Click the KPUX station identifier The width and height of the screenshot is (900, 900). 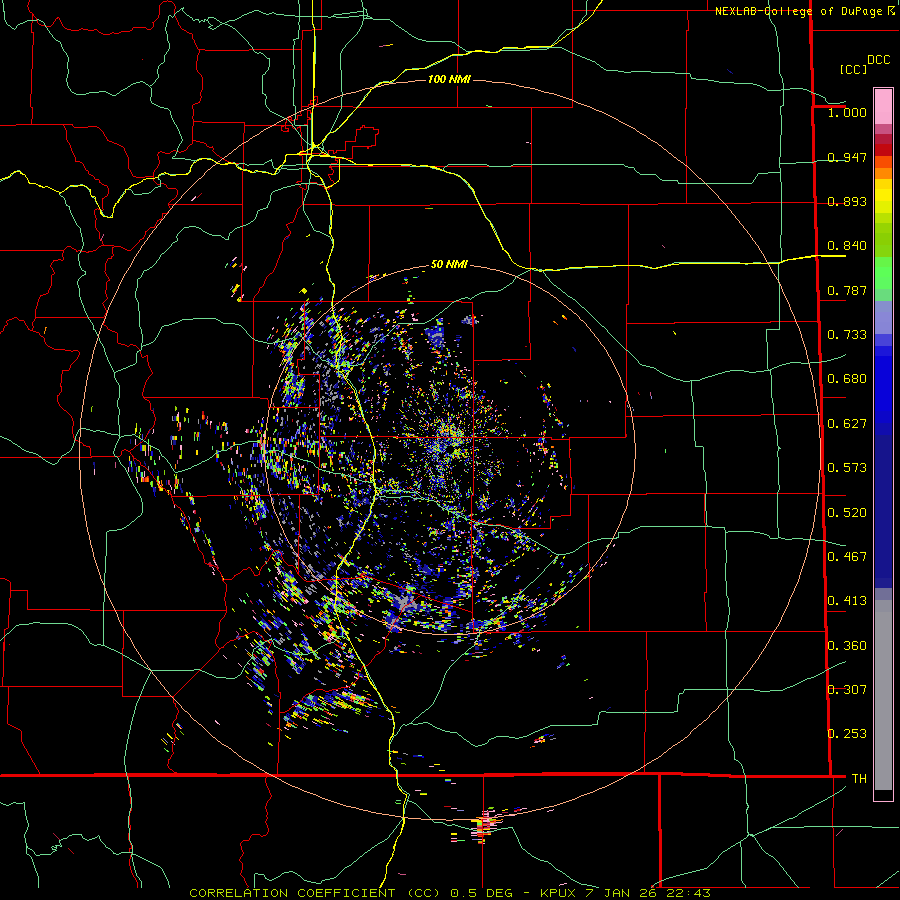560,893
